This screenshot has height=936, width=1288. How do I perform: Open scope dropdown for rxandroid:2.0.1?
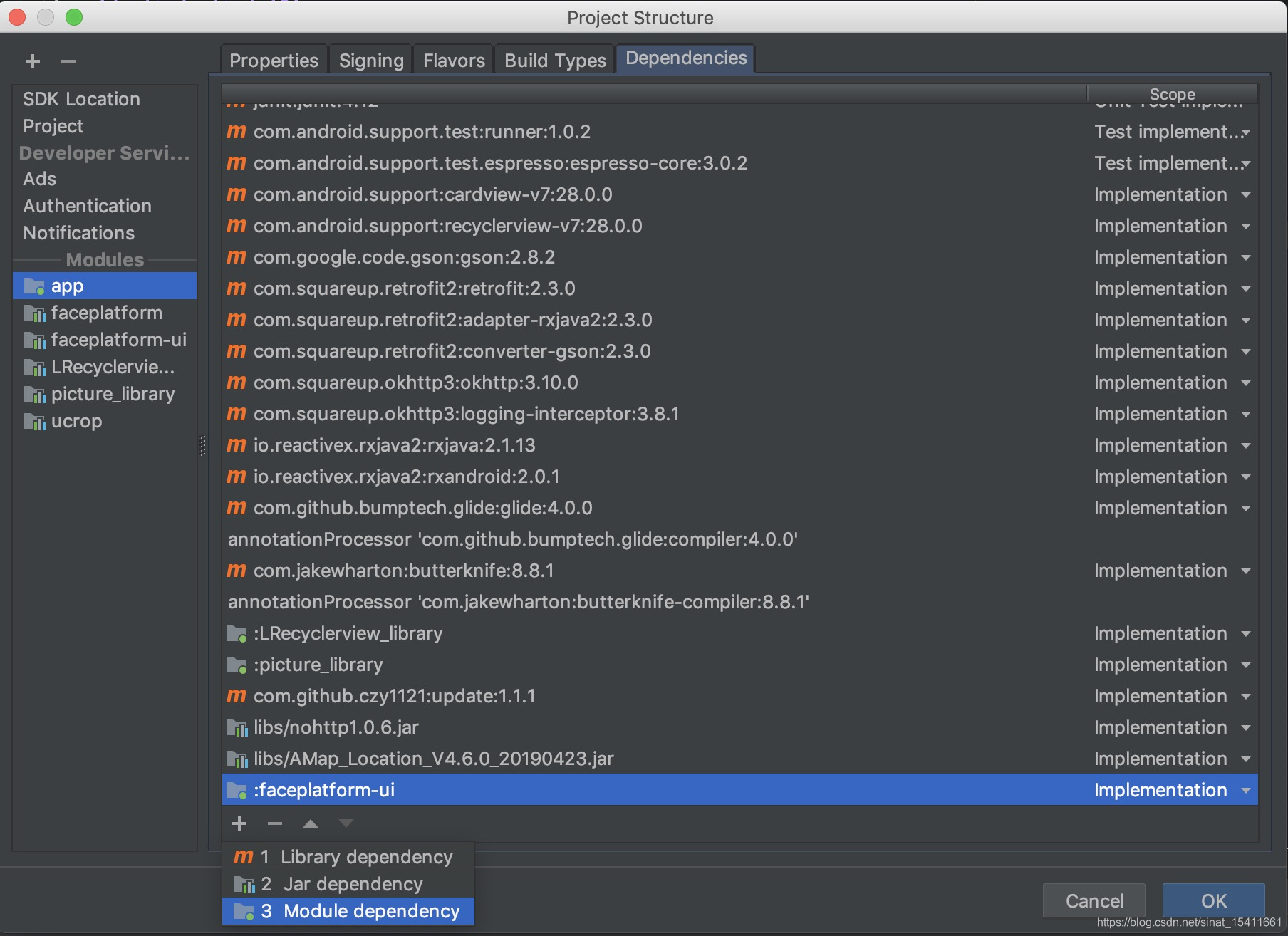pyautogui.click(x=1245, y=477)
